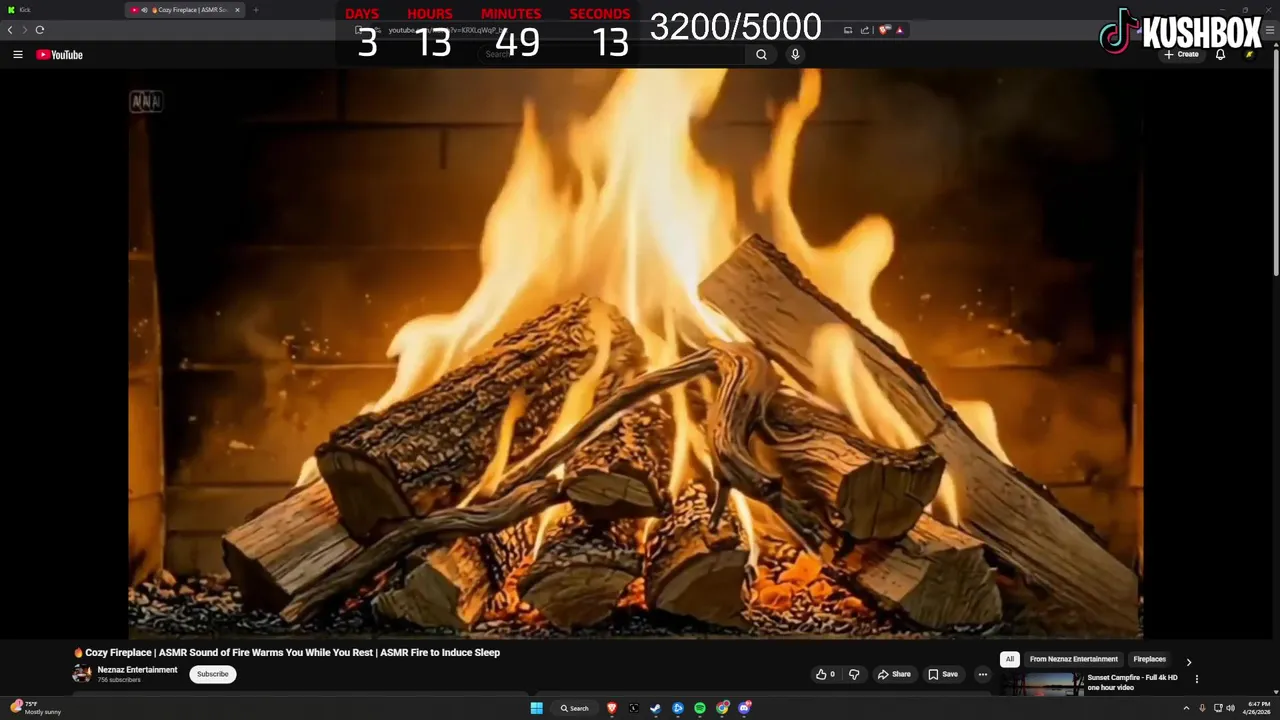The image size is (1280, 720).
Task: Open Brave Shields lion icon
Action: pyautogui.click(x=884, y=30)
